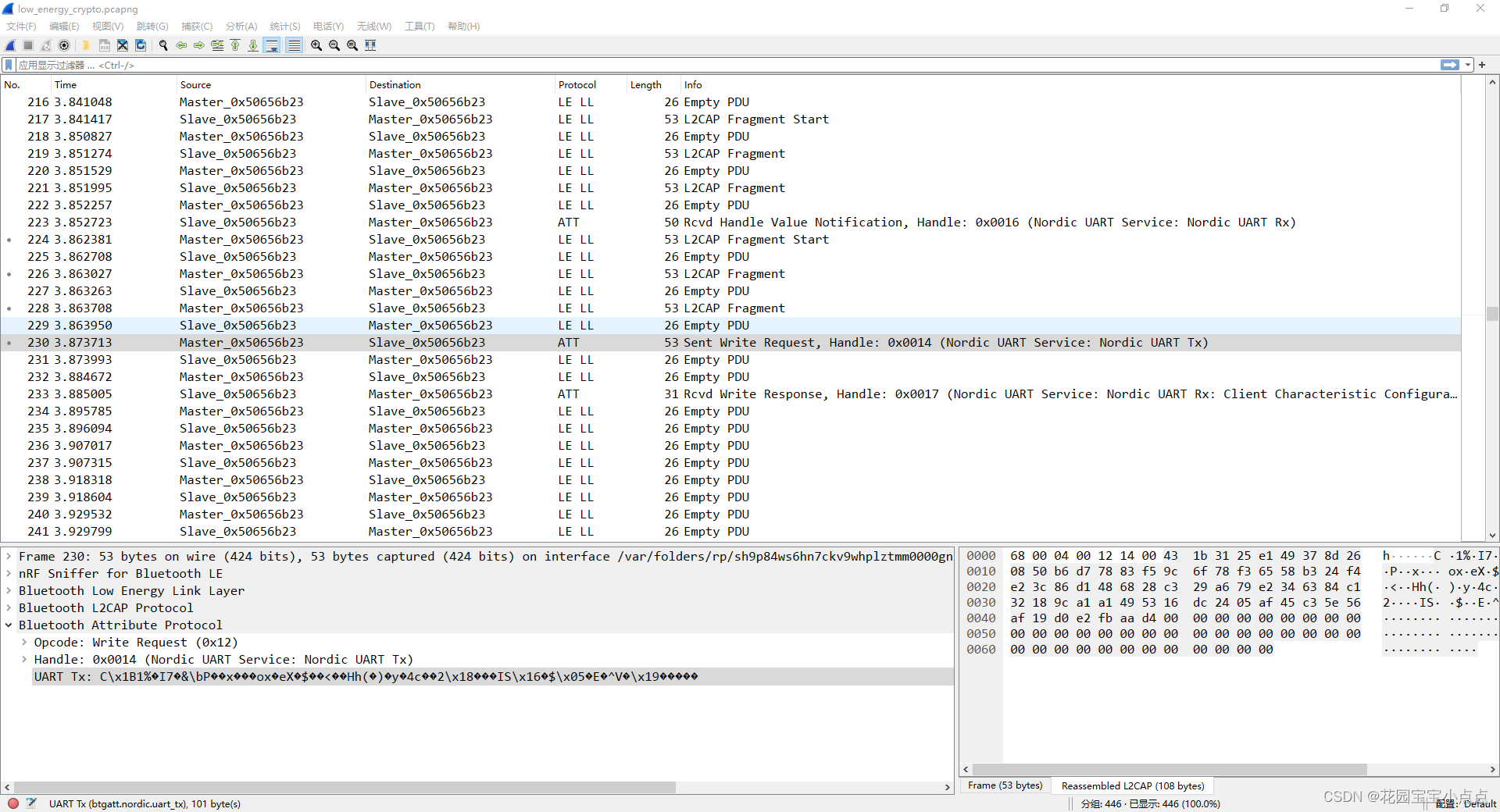This screenshot has height=812, width=1500.
Task: Sort by the Time column header
Action: coord(113,84)
